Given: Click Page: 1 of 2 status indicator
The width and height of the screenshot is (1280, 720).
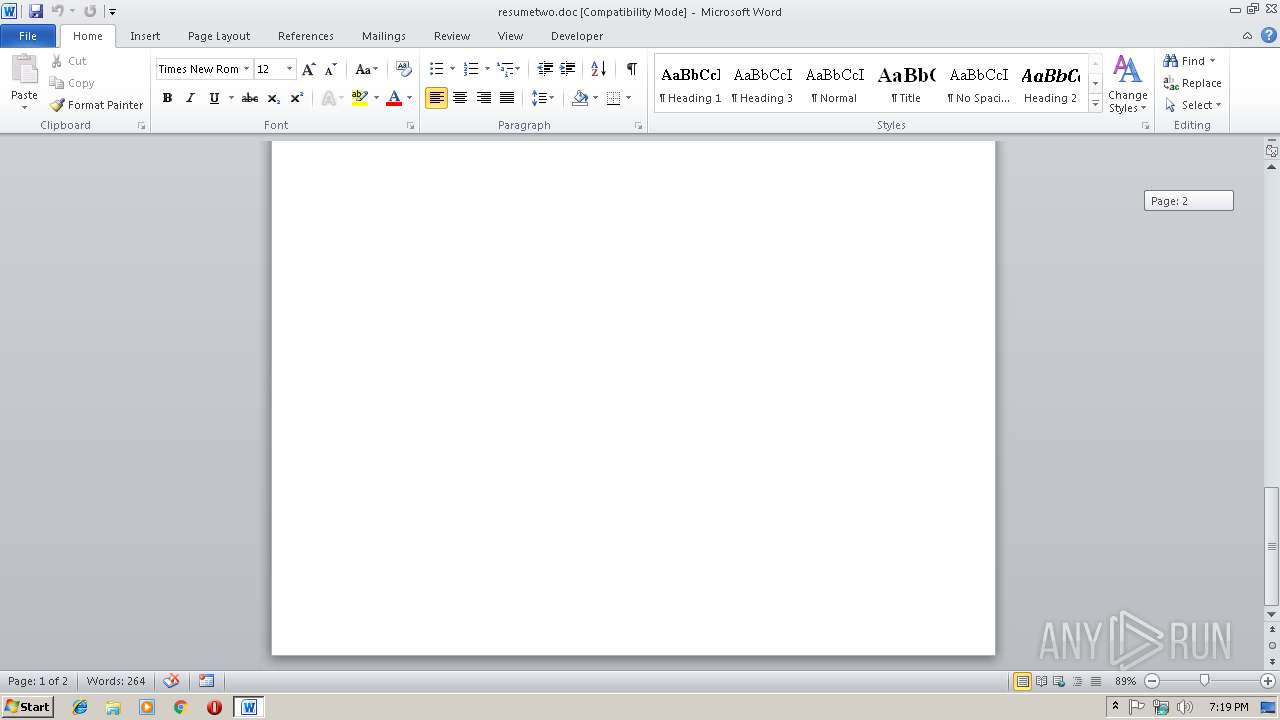Looking at the screenshot, I should (x=38, y=681).
